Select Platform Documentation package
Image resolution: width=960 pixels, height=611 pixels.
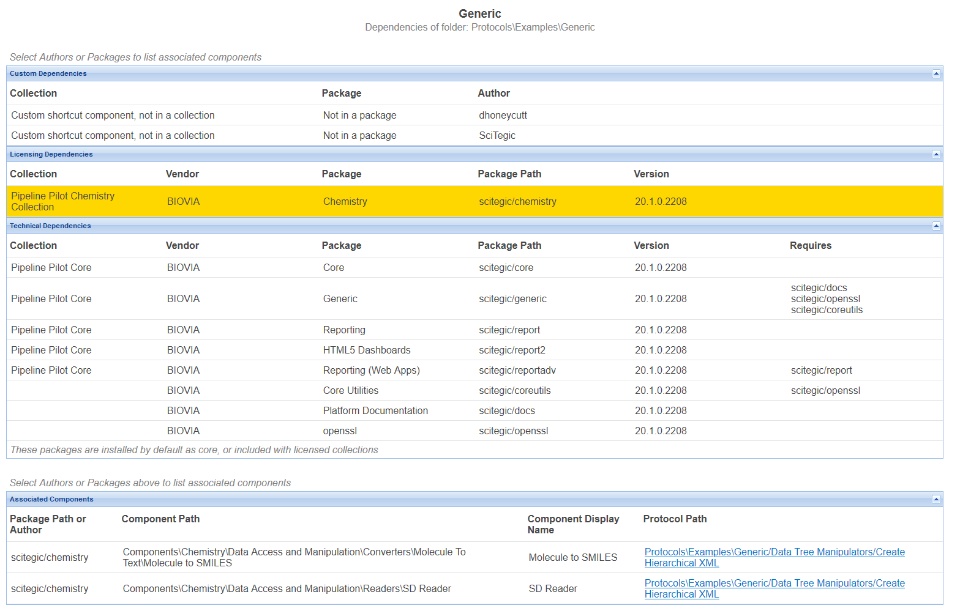point(375,411)
